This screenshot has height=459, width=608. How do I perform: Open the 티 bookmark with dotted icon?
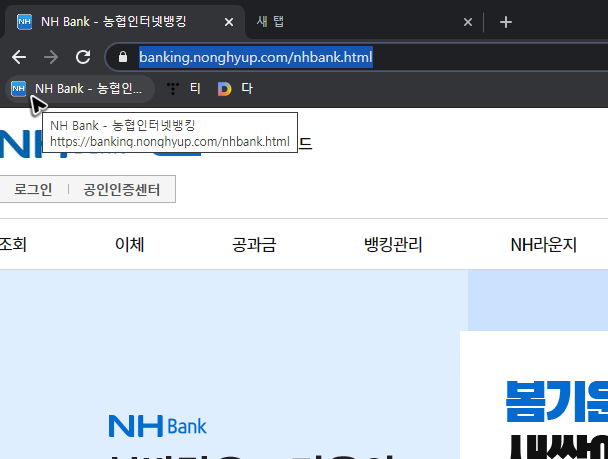click(183, 89)
